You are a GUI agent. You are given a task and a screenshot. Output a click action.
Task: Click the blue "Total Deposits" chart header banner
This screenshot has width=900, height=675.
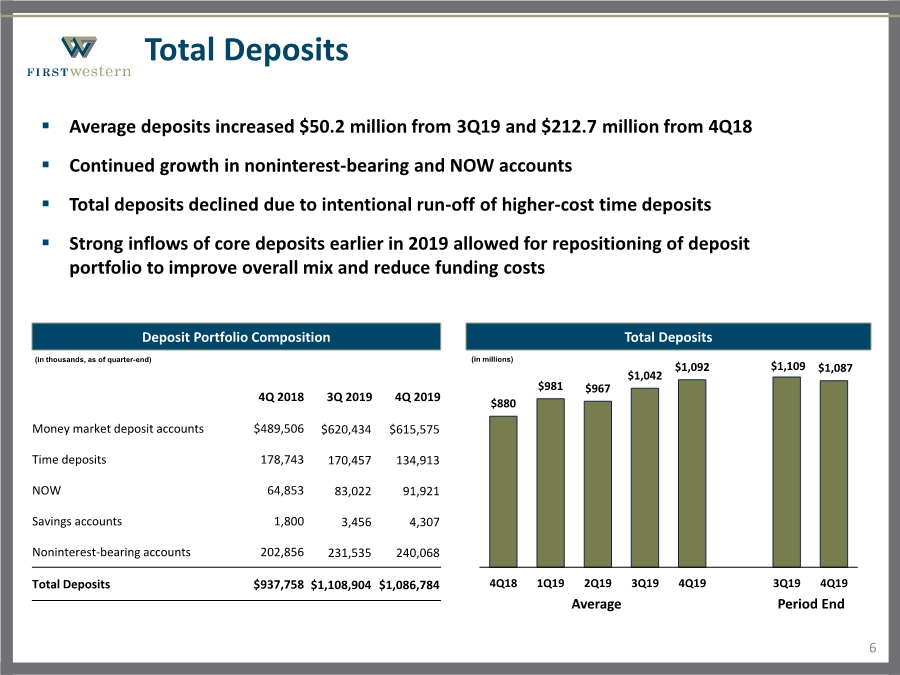[668, 337]
